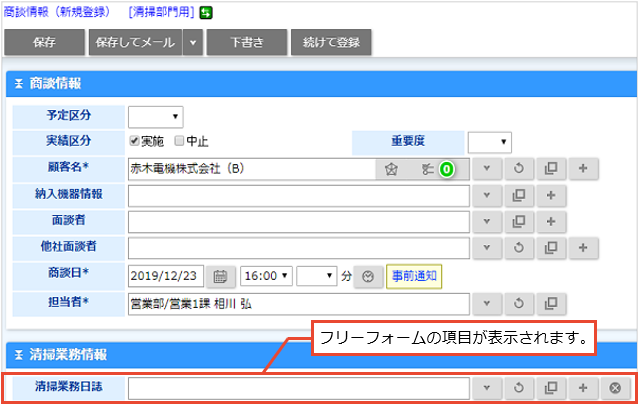Toggle the 実施 checkbox
This screenshot has height=405, width=640.
[x=134, y=141]
